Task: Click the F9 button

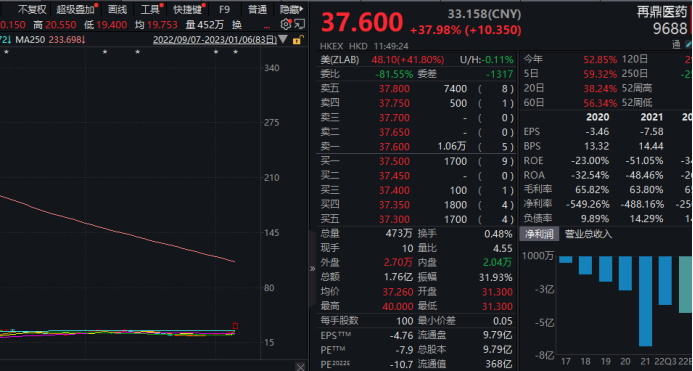Action: [x=225, y=9]
